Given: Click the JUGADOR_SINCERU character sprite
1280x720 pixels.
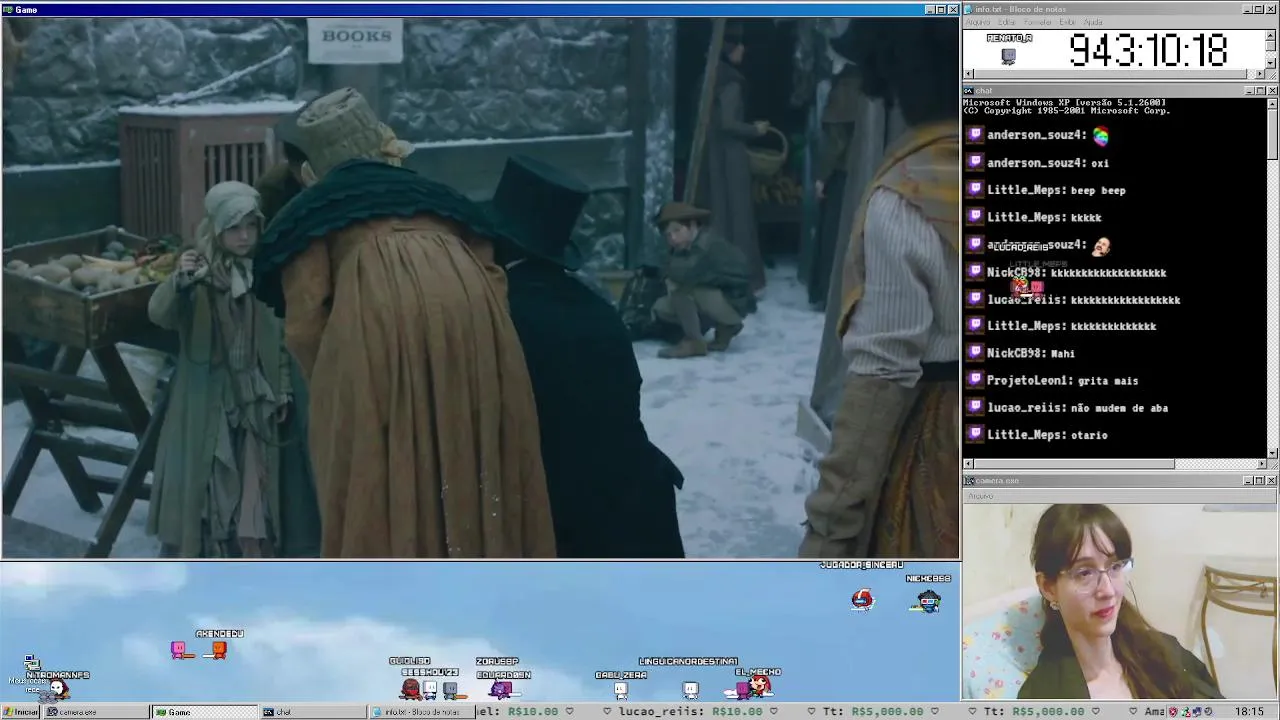Looking at the screenshot, I should (x=862, y=599).
